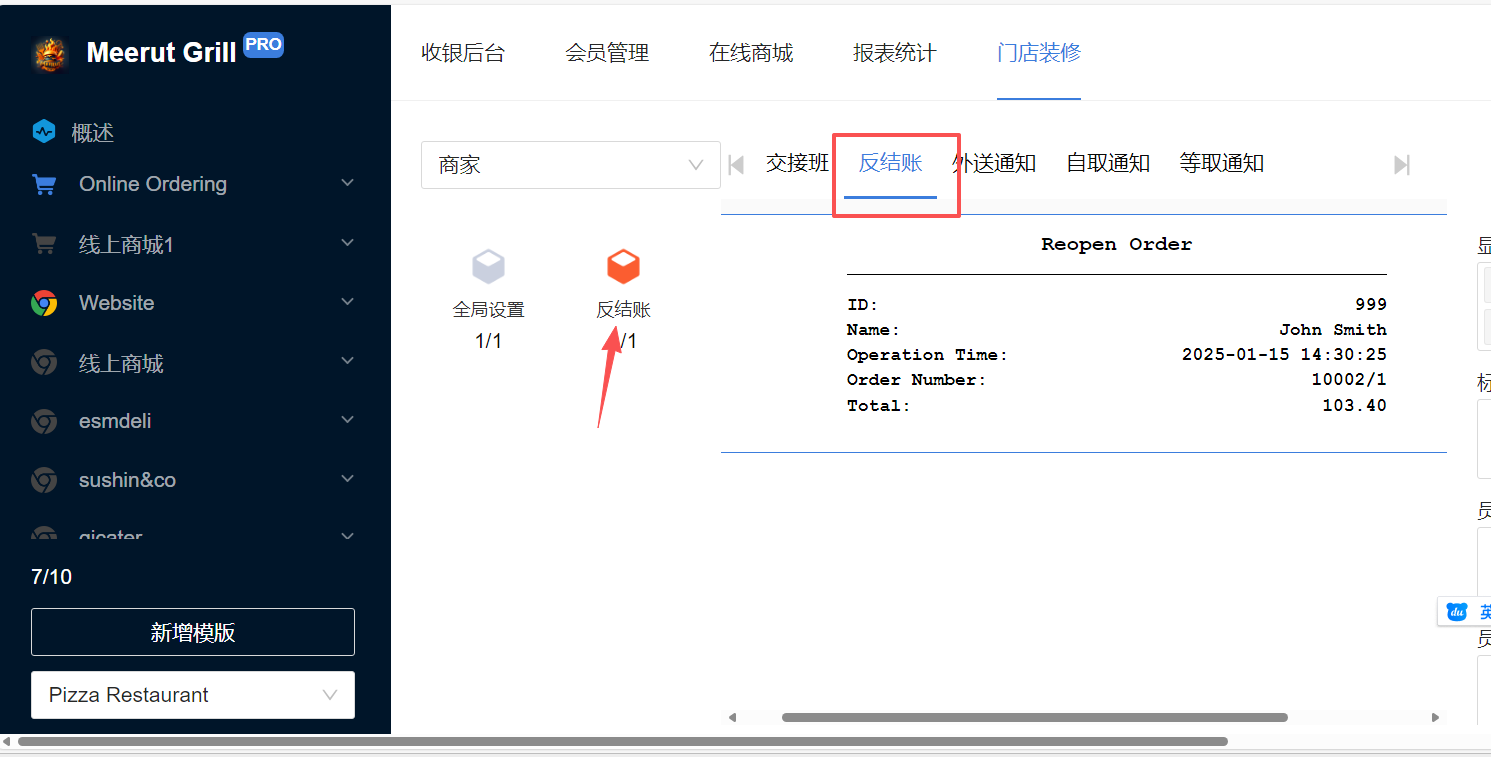Select the orange 反结账 cube icon

(623, 267)
